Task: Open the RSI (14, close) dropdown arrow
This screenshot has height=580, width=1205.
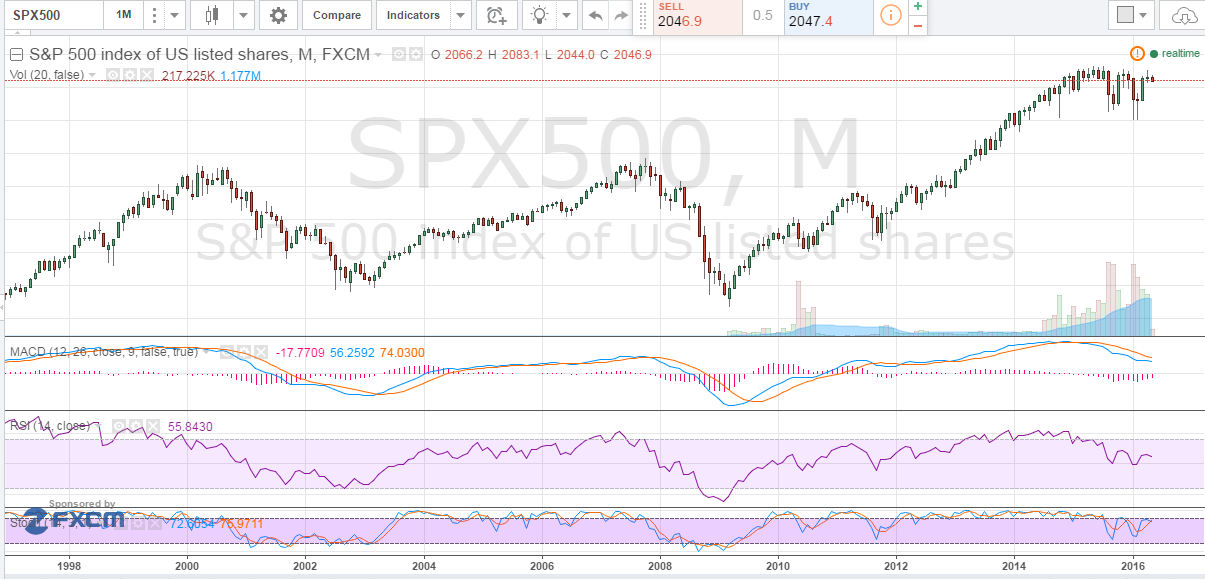Action: coord(98,426)
